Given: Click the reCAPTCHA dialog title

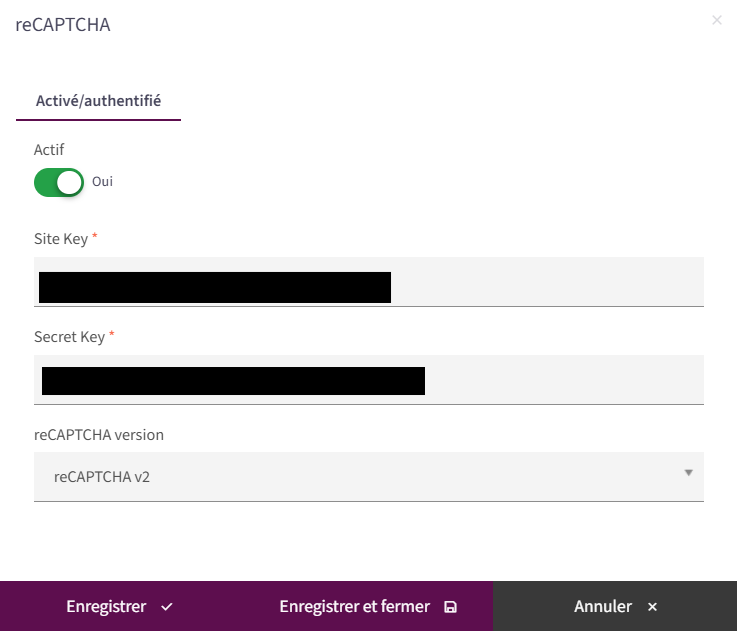Looking at the screenshot, I should click(x=63, y=25).
